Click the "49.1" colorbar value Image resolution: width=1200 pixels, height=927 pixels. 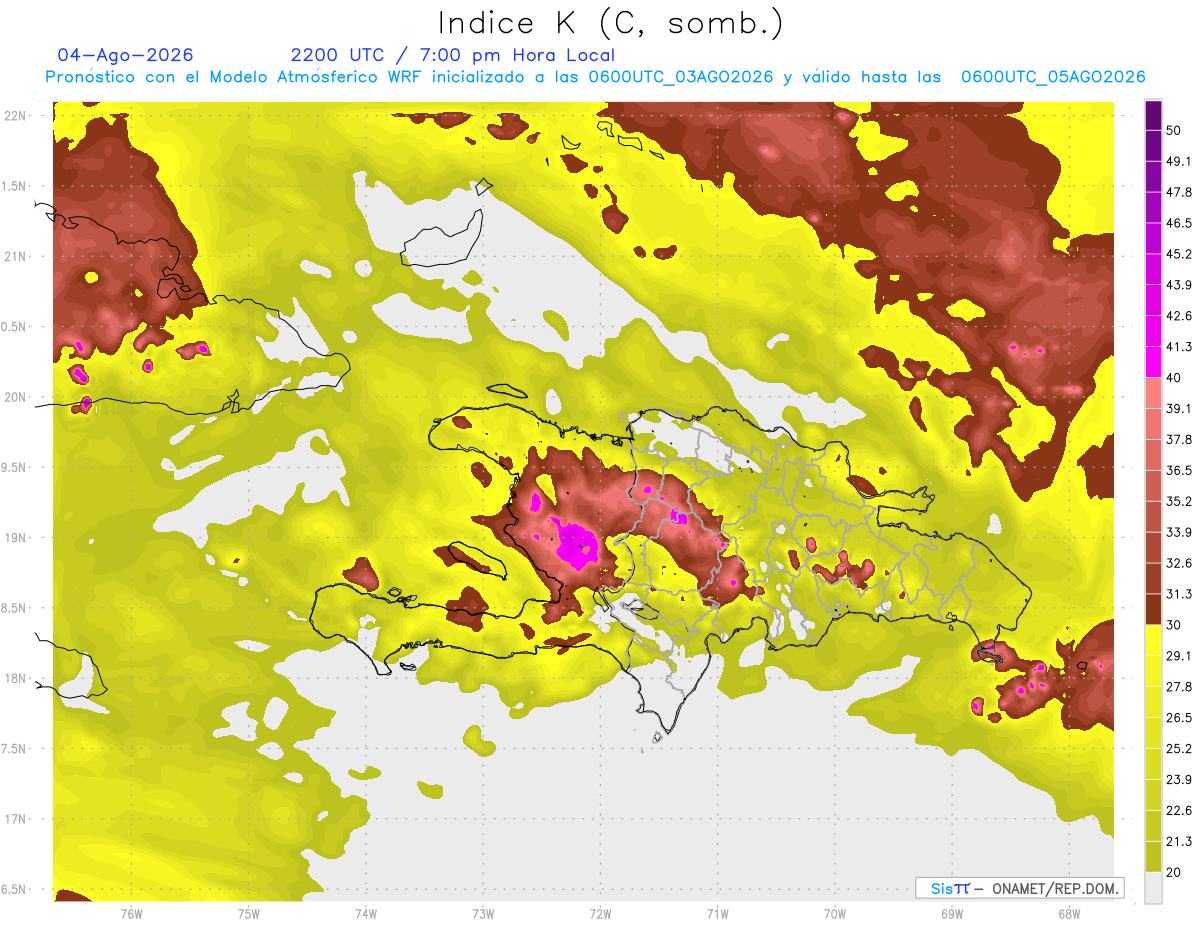(1179, 161)
